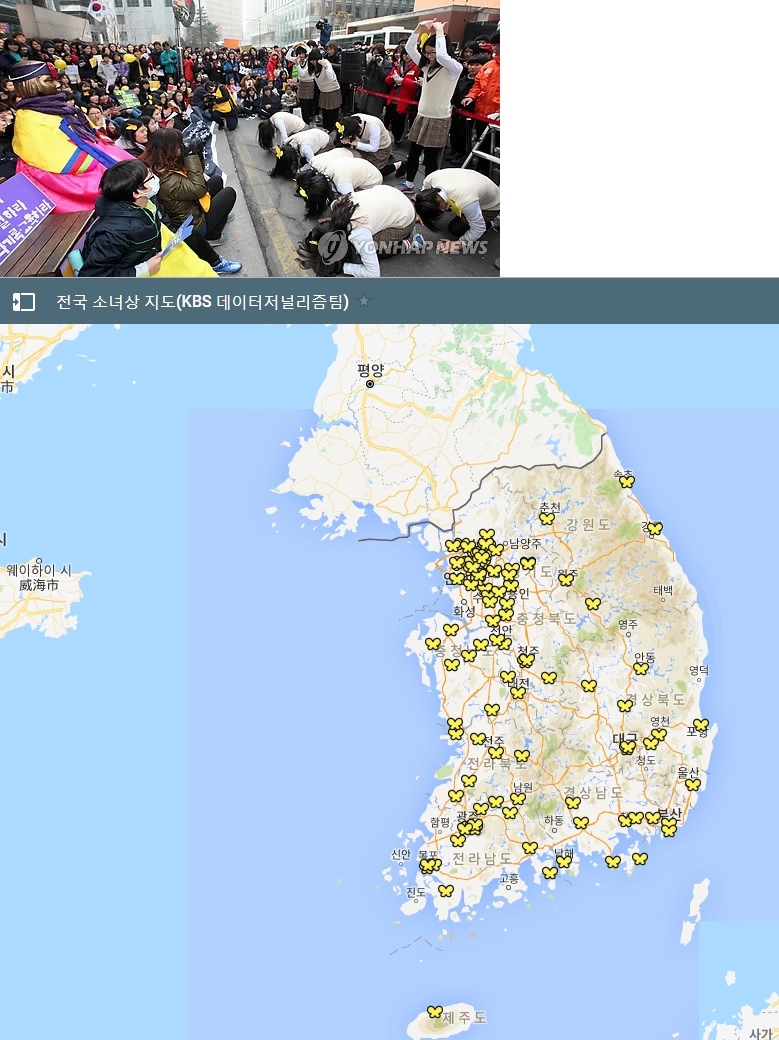Click the 평양 city label on map

(370, 369)
